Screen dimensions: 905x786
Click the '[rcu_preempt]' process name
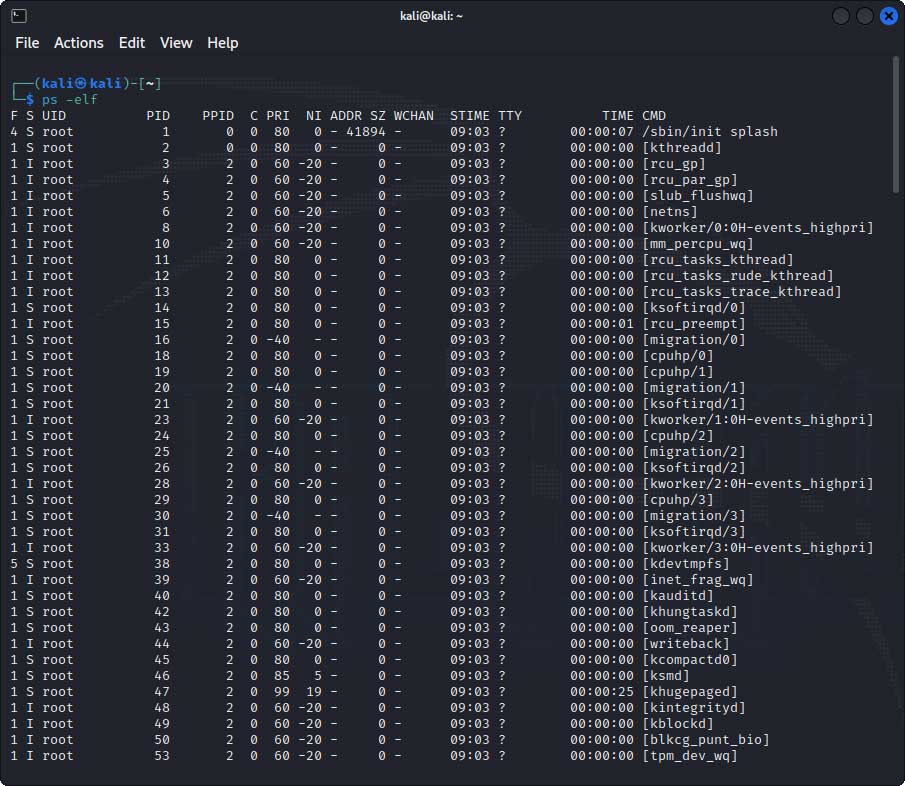pyautogui.click(x=694, y=324)
